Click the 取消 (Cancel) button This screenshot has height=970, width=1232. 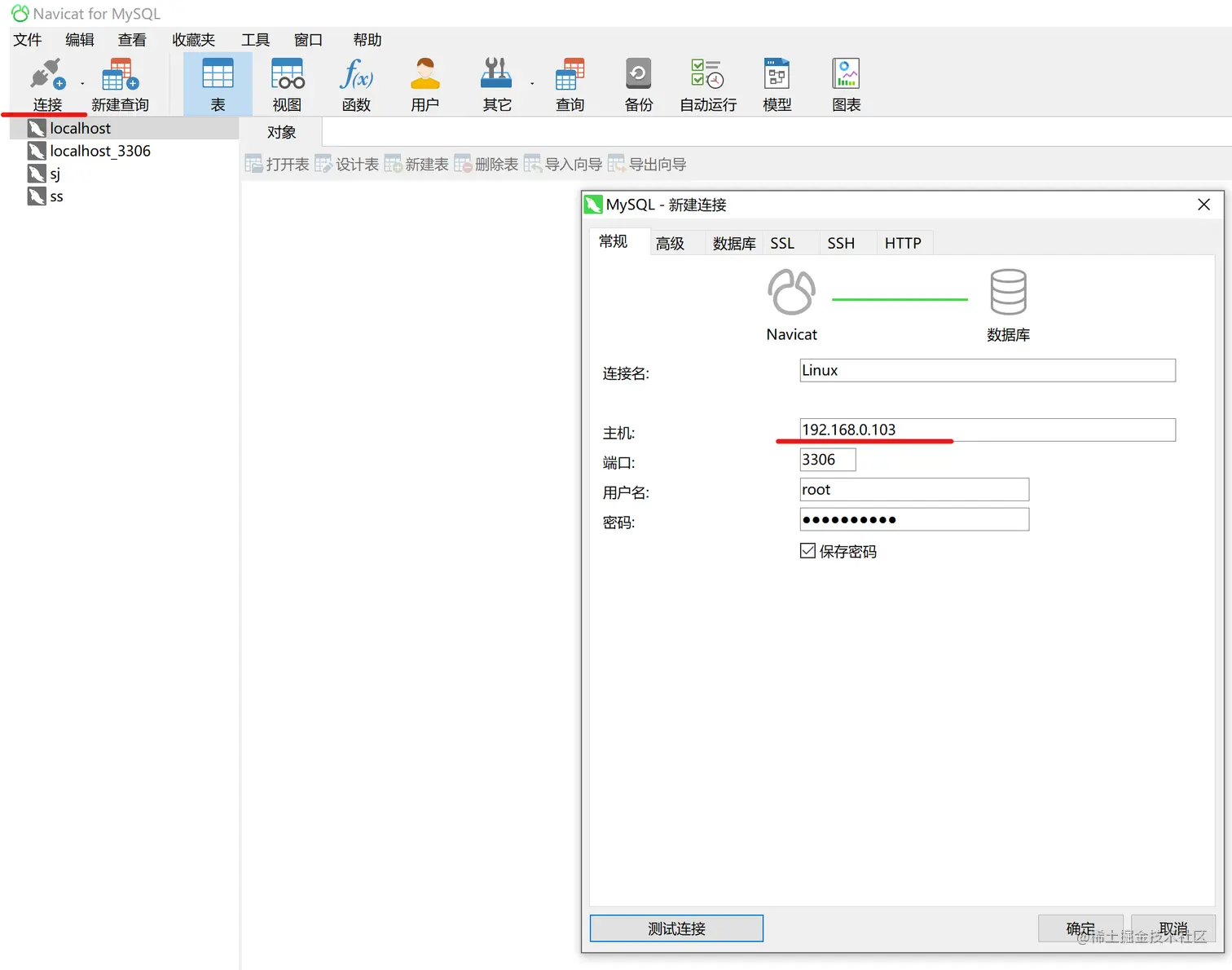pos(1173,928)
